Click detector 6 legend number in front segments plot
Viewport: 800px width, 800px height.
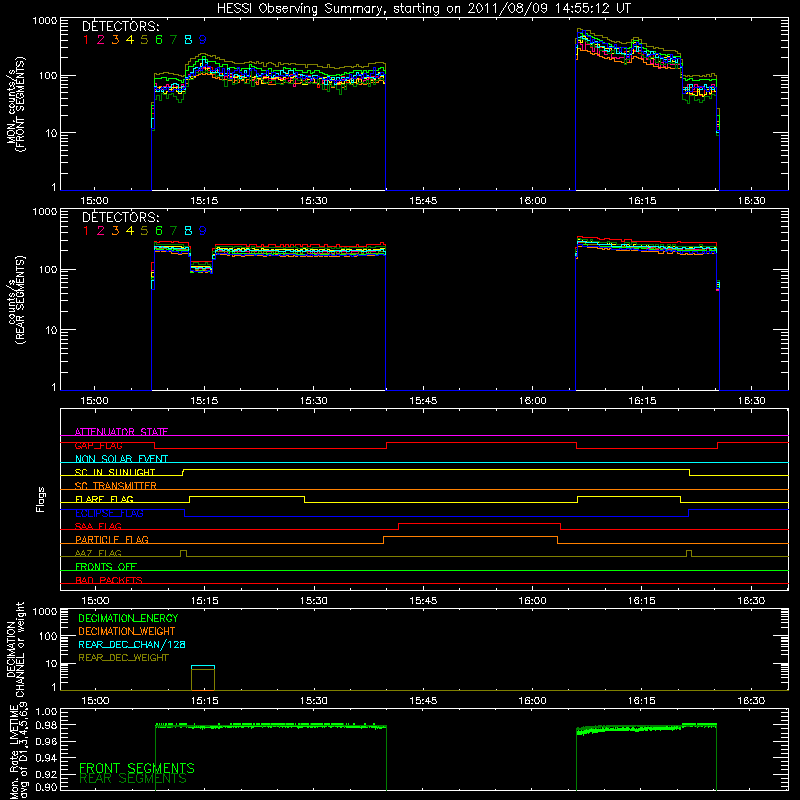tap(159, 40)
